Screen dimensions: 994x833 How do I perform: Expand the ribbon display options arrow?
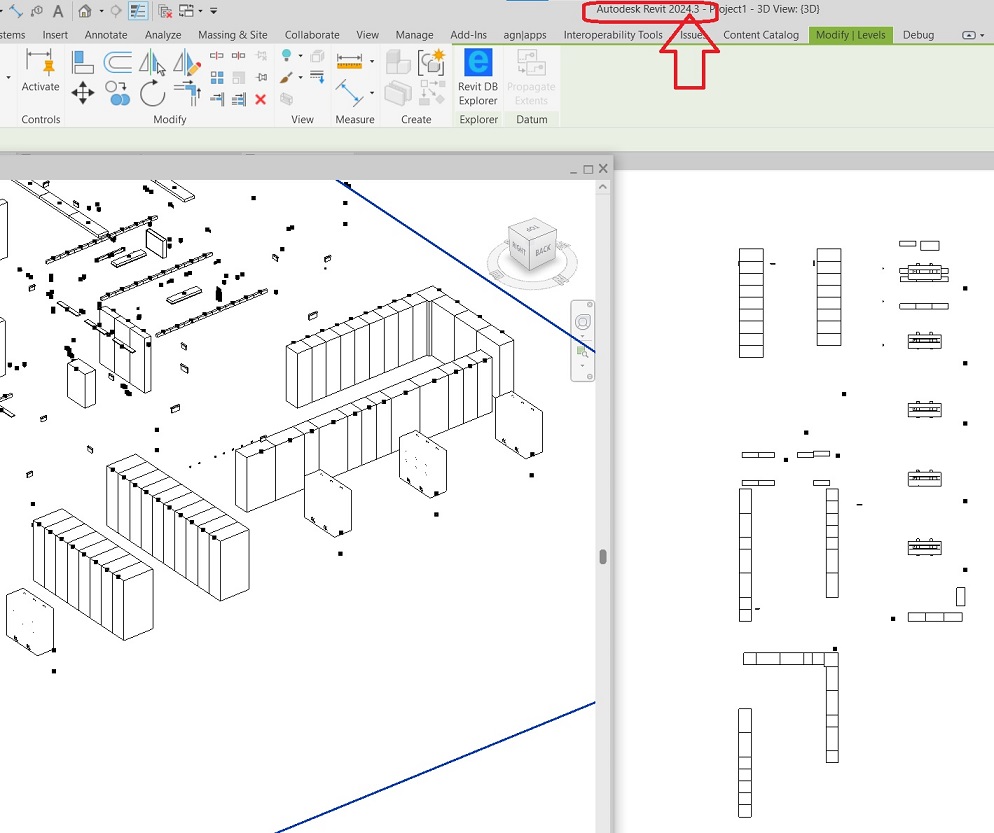point(982,35)
